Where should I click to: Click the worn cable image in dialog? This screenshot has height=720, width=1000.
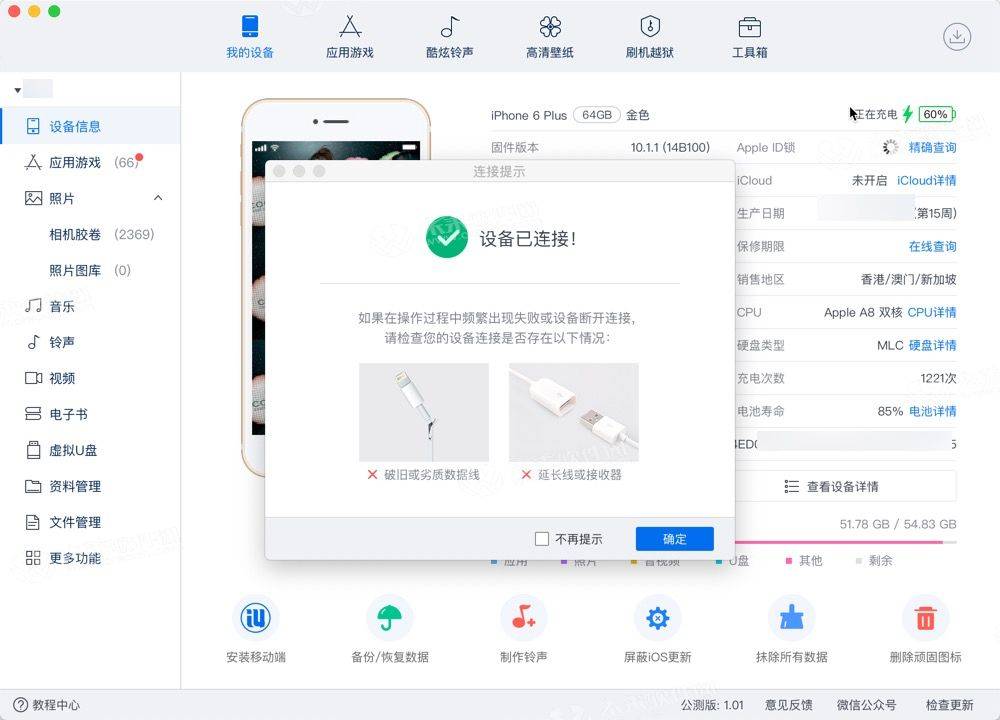pyautogui.click(x=424, y=413)
